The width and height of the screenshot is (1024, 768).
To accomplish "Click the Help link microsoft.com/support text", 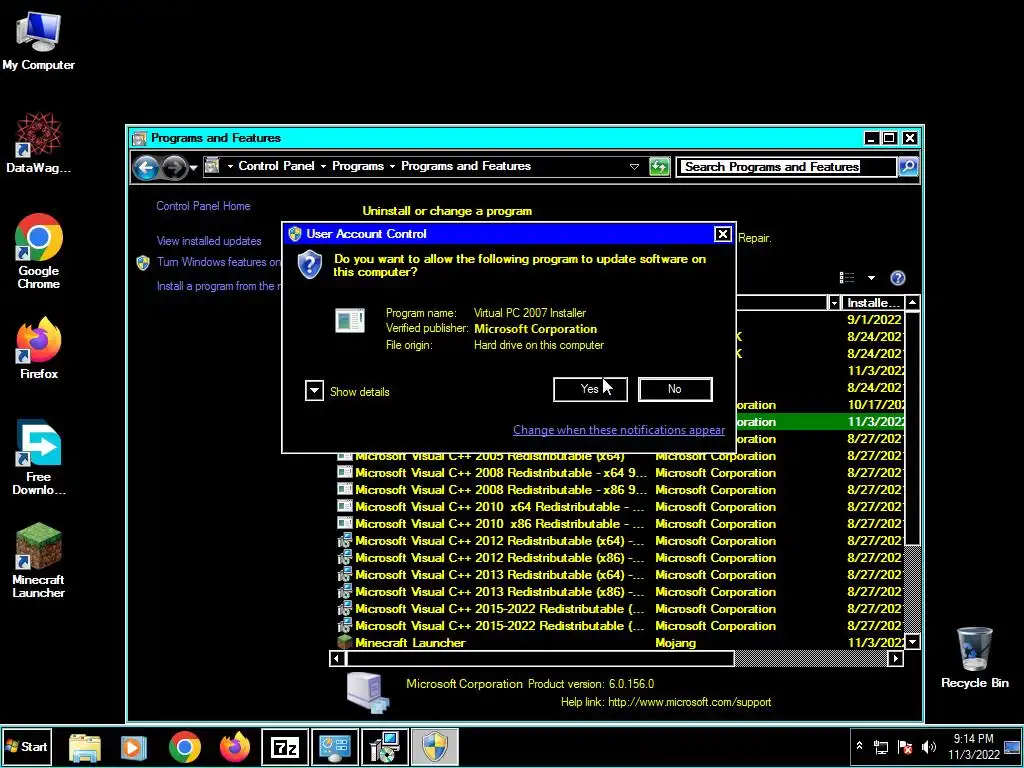I will point(690,702).
